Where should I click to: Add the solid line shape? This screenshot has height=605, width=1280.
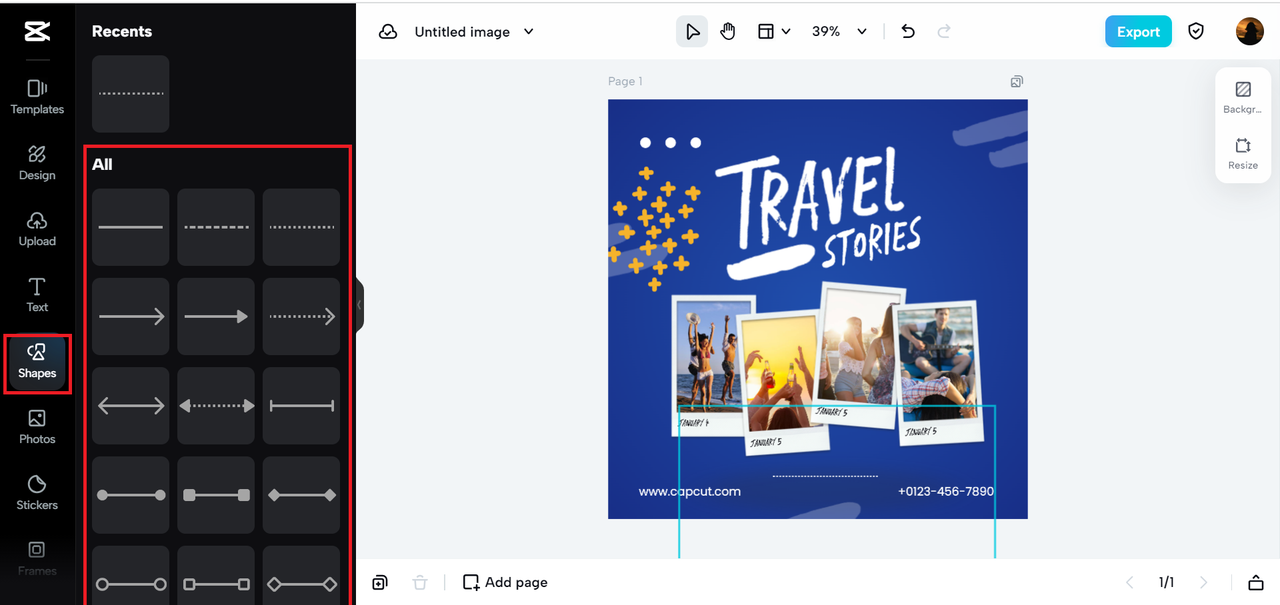click(130, 227)
